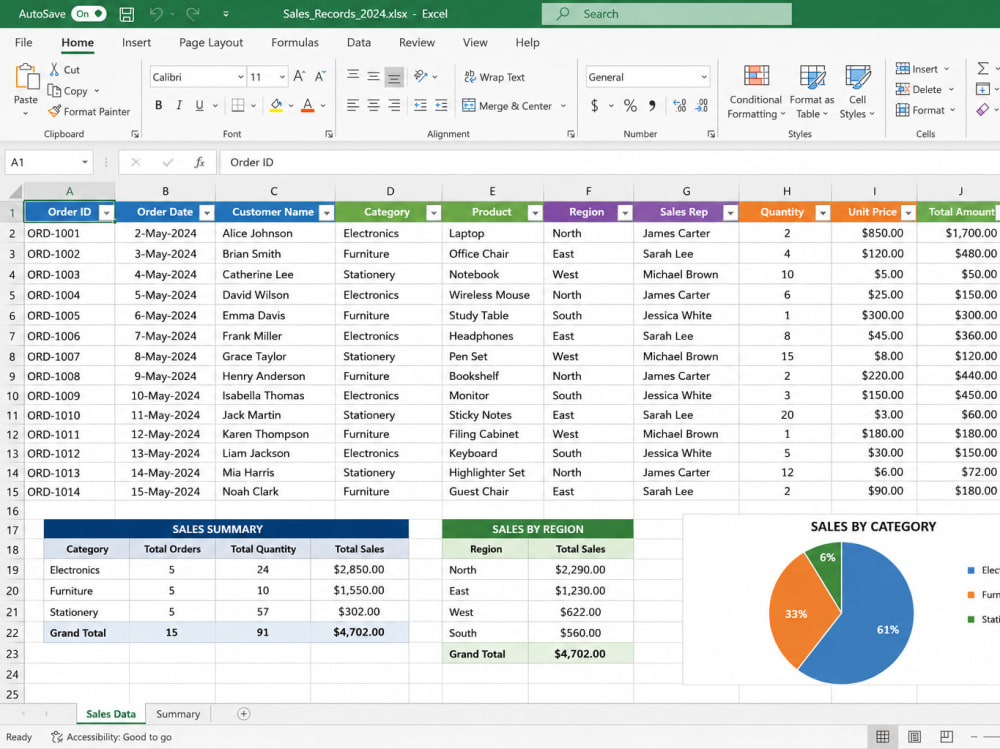Open Conditional Formatting menu
The height and width of the screenshot is (749, 1000).
click(x=756, y=92)
